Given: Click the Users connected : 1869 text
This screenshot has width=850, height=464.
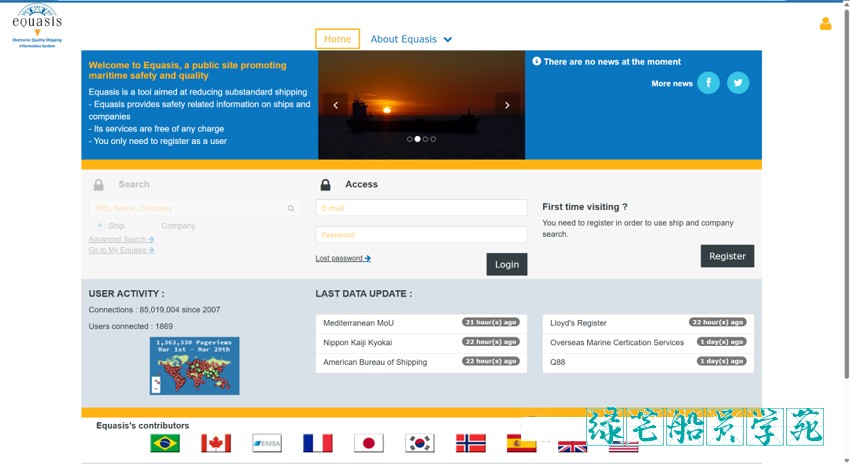Looking at the screenshot, I should click(x=131, y=326).
